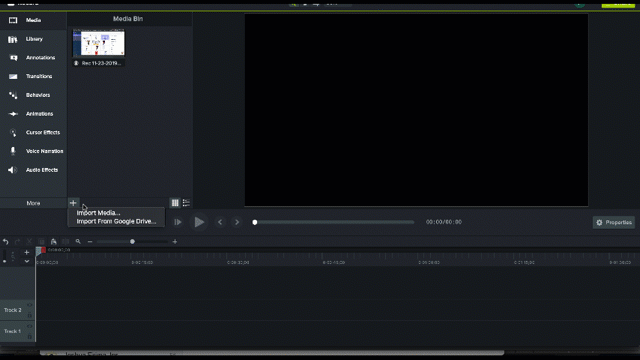Toggle the Track 2 visibility eye
The image size is (640, 360).
click(x=29, y=305)
